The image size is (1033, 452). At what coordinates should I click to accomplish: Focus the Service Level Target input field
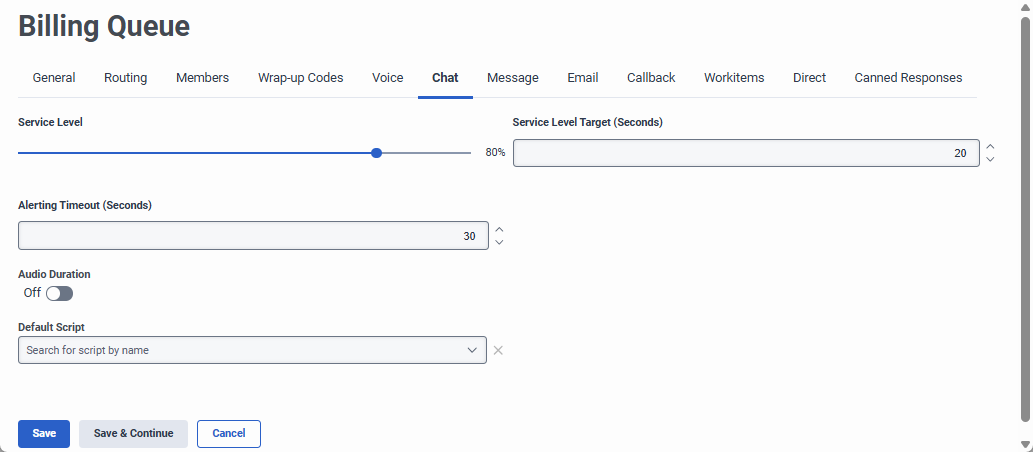(745, 153)
